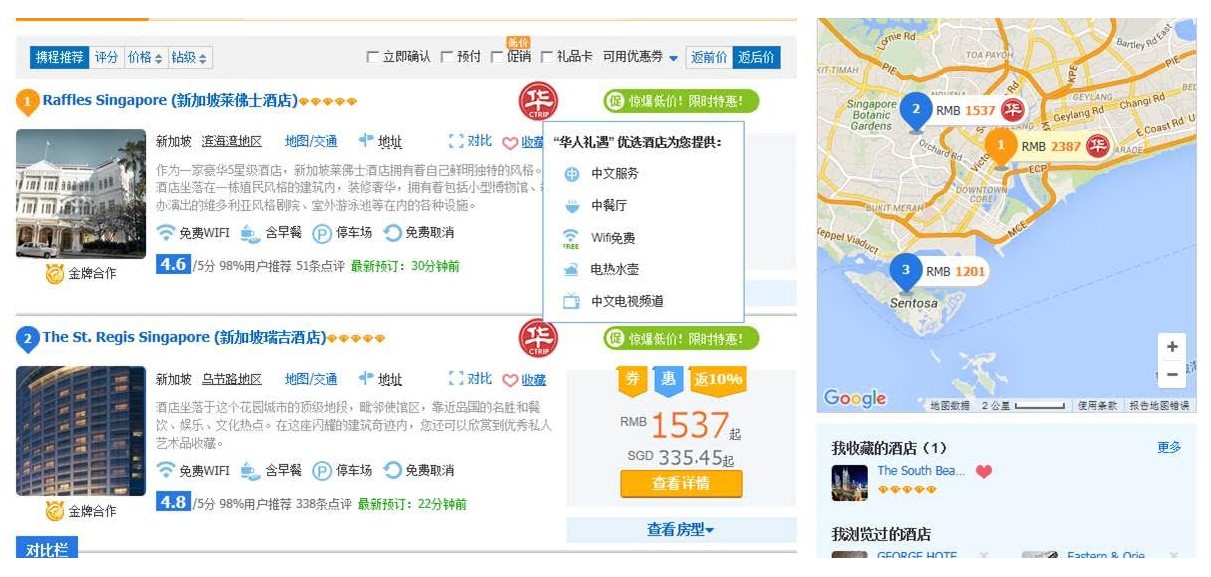Switch price display to 返后价
1211x577 pixels.
click(756, 58)
